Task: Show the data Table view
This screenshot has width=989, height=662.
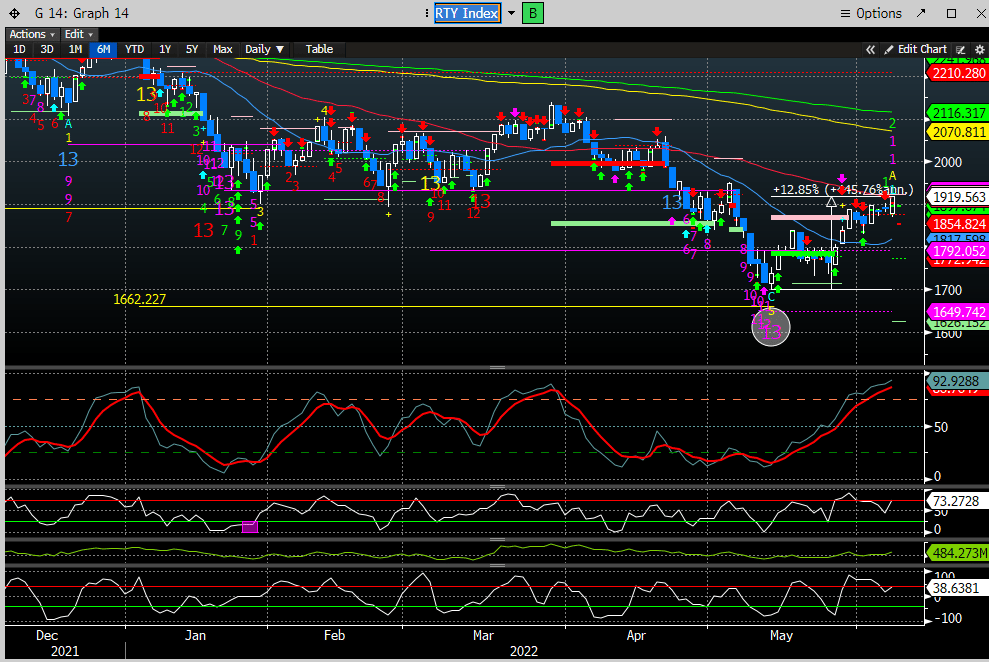Action: (319, 49)
